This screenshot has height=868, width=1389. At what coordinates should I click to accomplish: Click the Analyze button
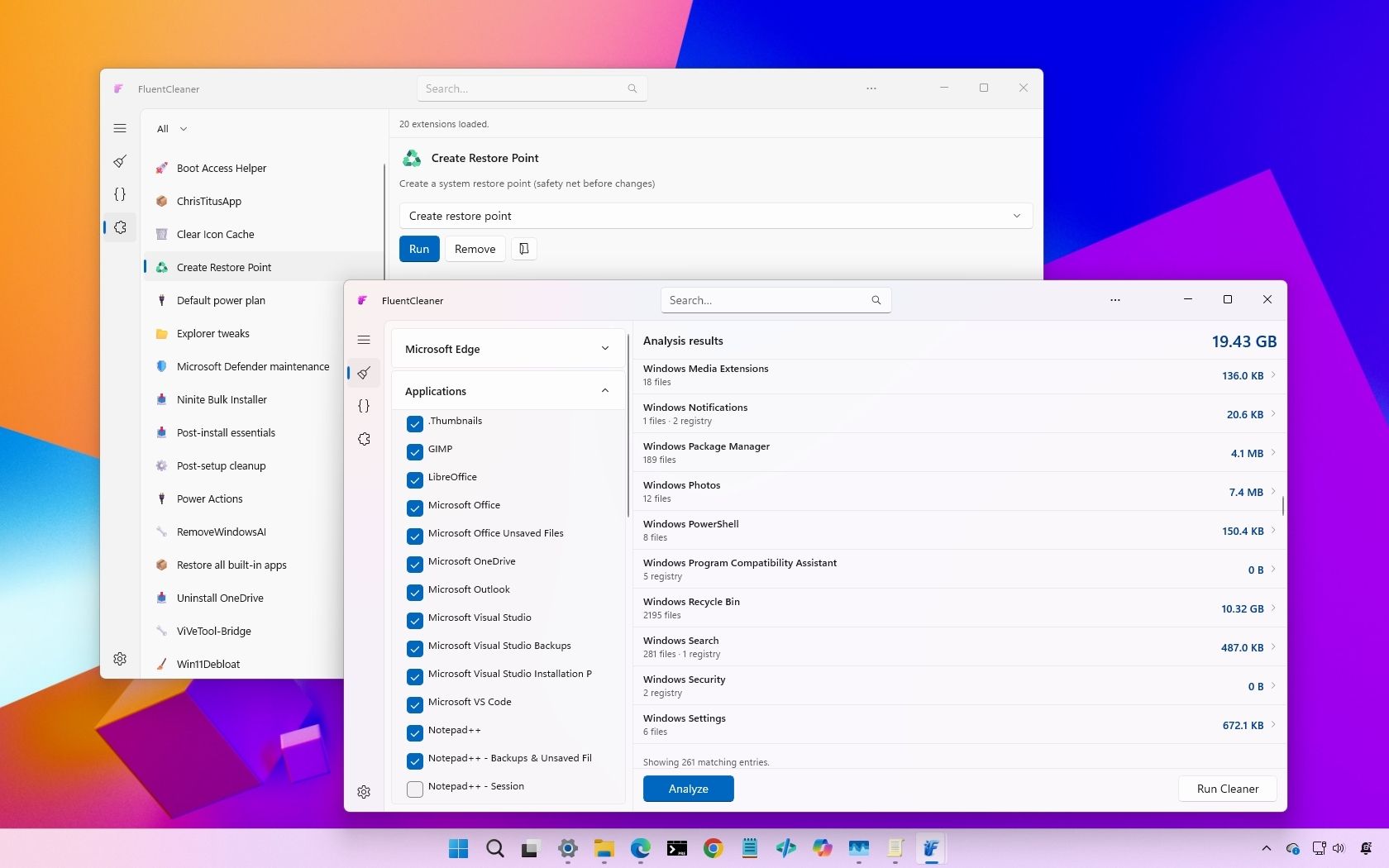click(688, 789)
